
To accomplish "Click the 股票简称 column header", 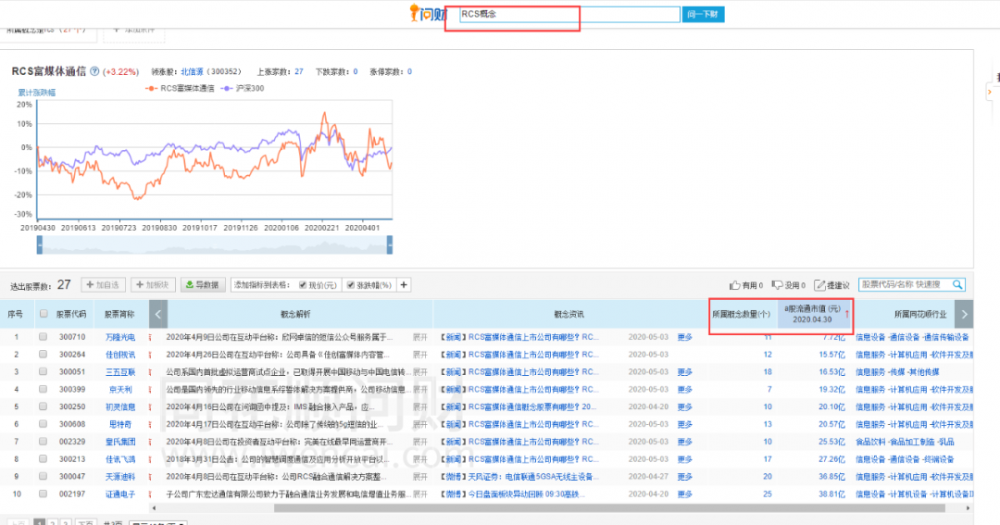I will (x=120, y=314).
